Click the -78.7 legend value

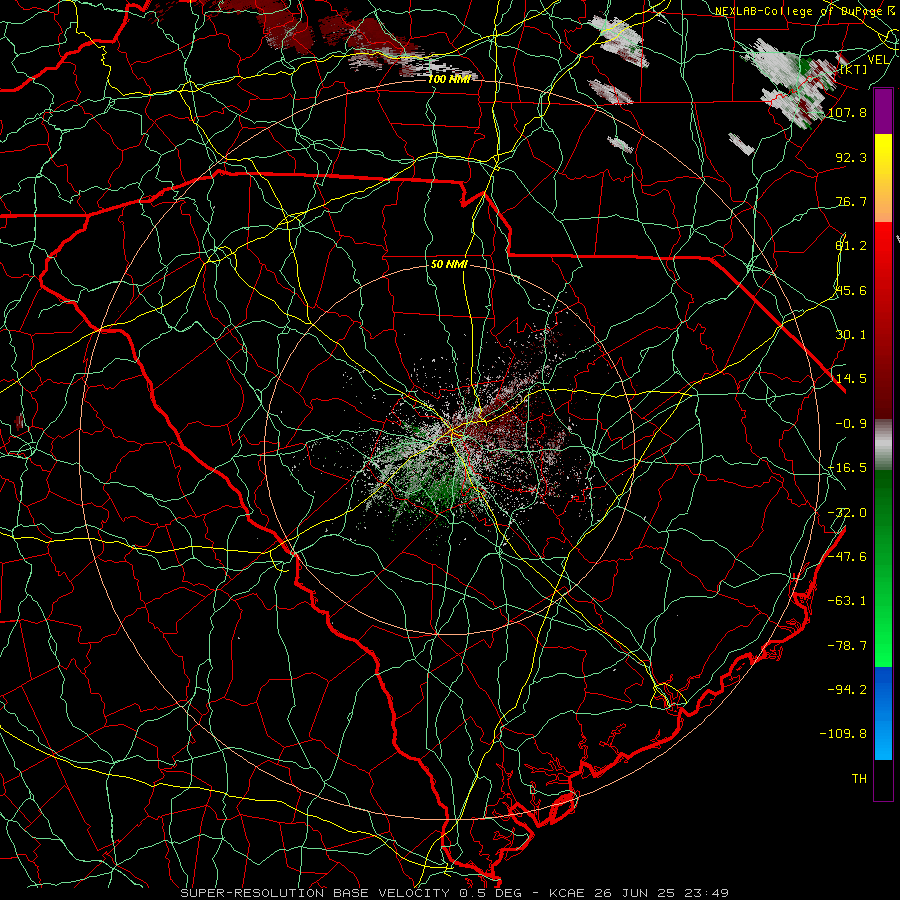[x=847, y=646]
